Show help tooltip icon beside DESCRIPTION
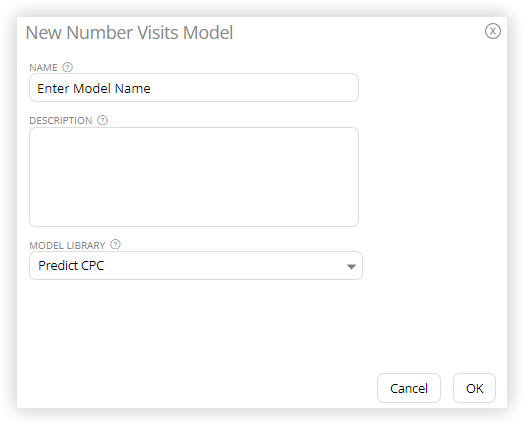 pyautogui.click(x=102, y=120)
